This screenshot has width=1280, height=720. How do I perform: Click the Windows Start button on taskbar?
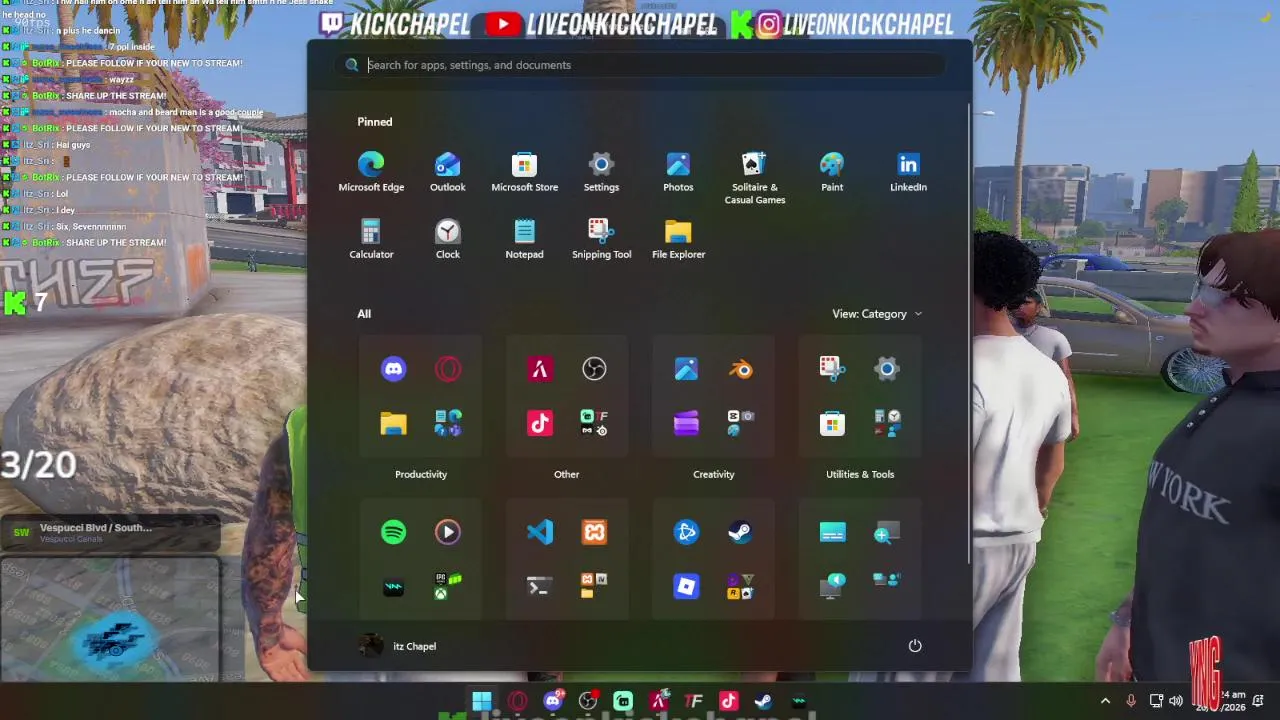(x=482, y=701)
